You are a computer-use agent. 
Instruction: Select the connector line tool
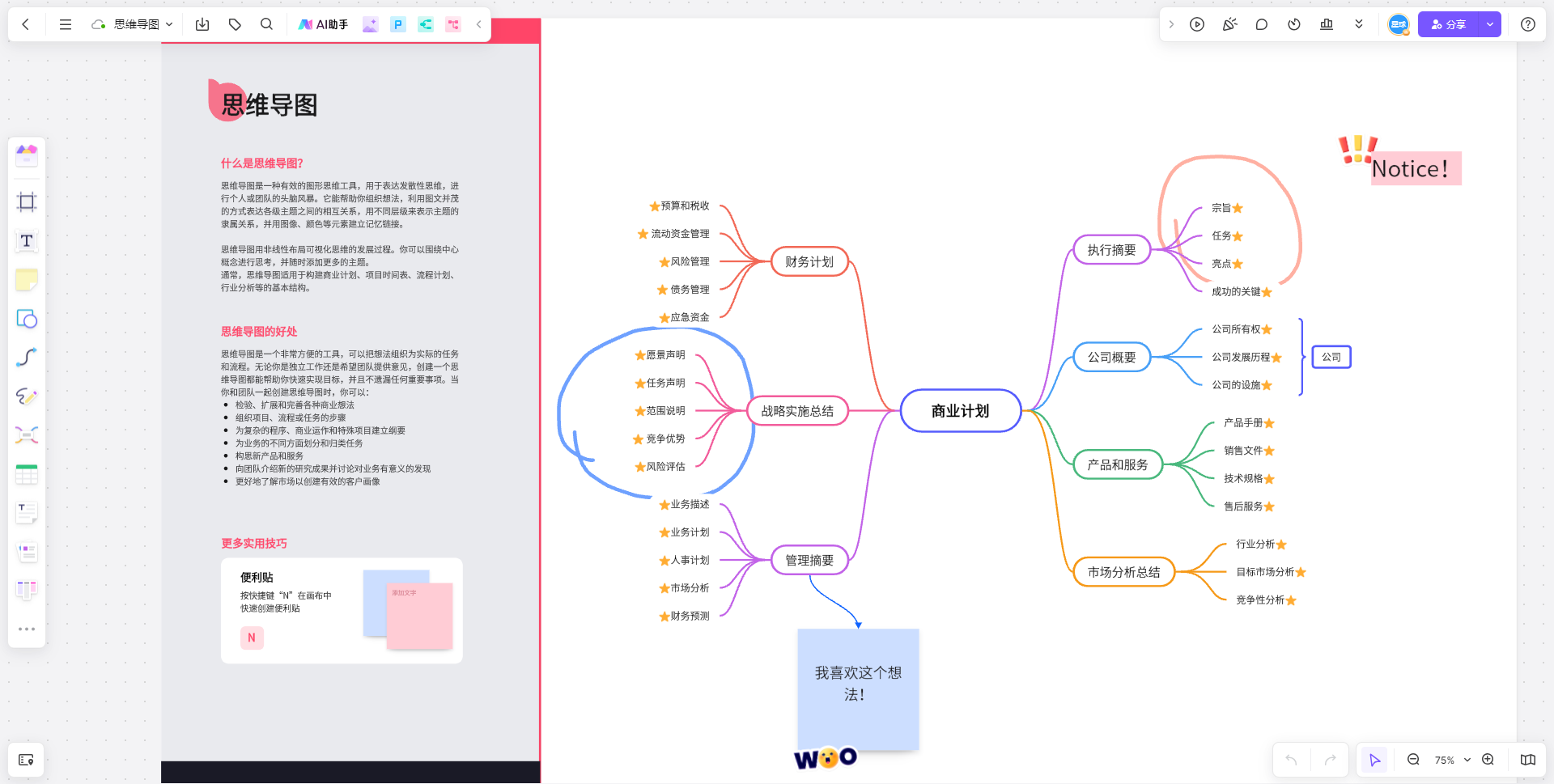[27, 358]
